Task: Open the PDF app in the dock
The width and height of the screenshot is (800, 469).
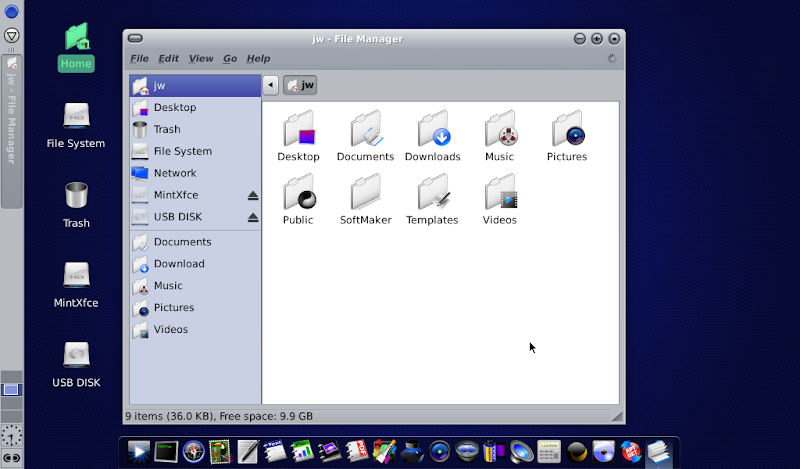Action: 356,452
